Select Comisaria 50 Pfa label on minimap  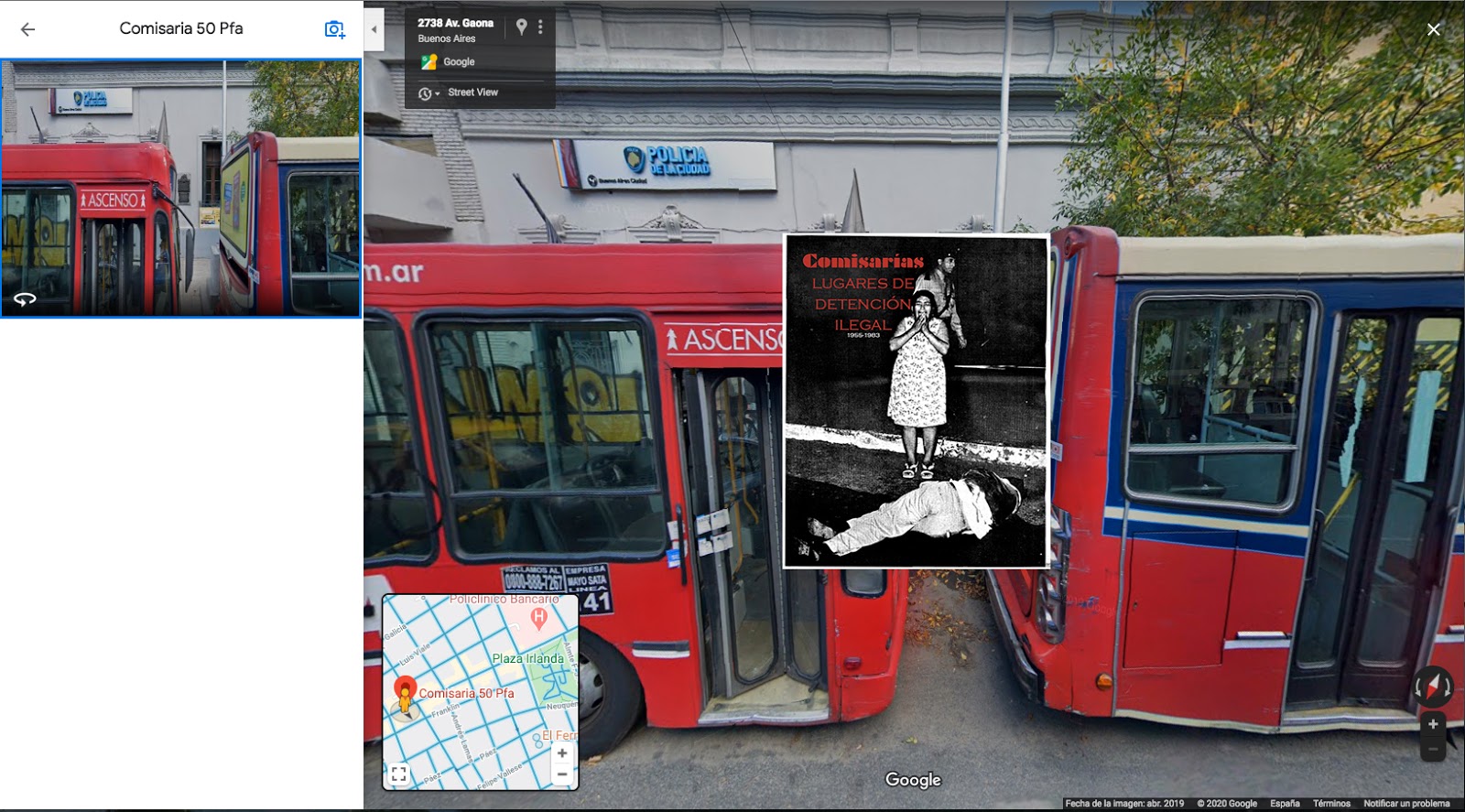pos(466,693)
